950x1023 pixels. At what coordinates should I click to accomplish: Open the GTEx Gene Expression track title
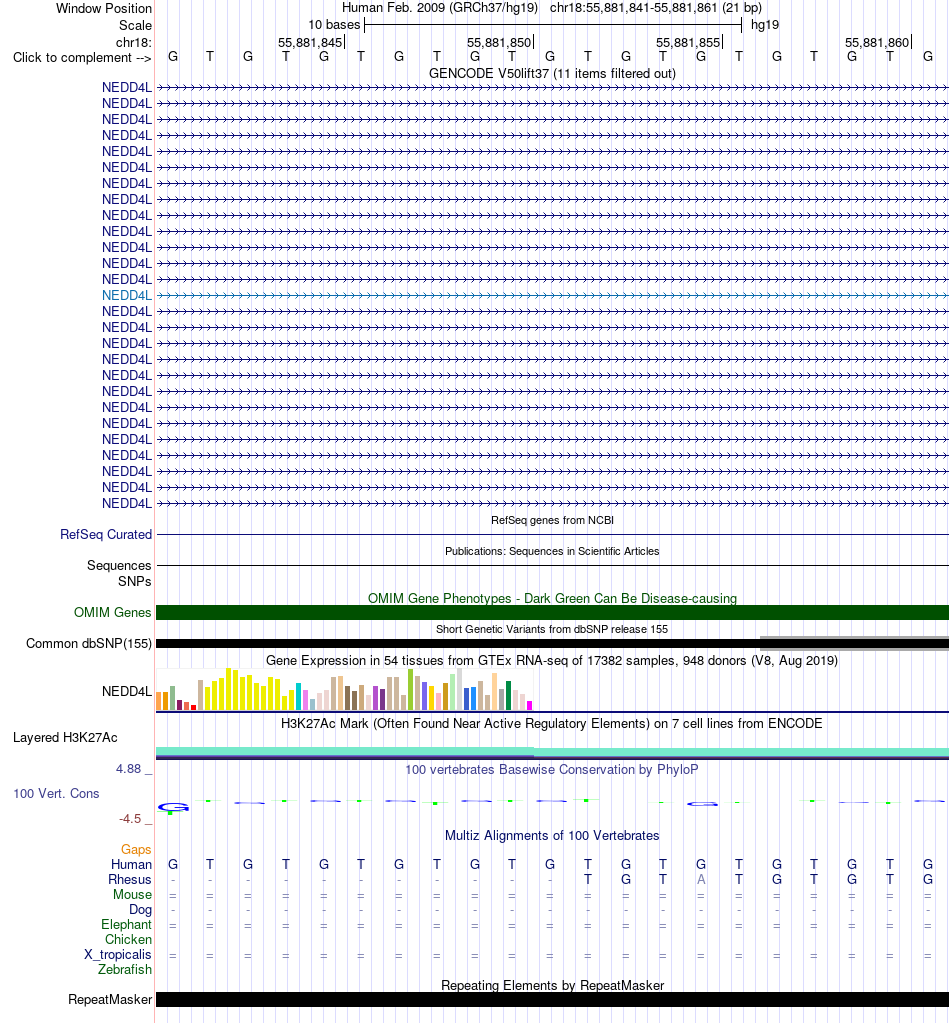click(552, 660)
